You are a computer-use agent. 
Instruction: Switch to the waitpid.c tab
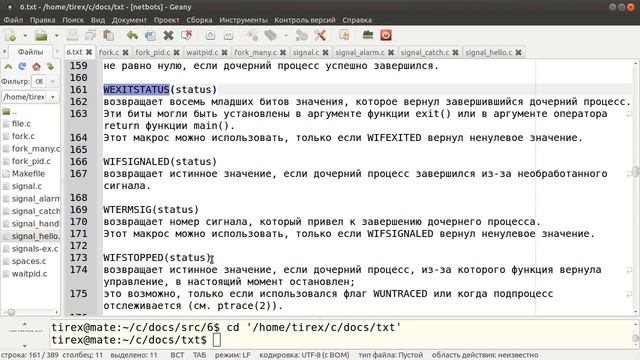pyautogui.click(x=202, y=52)
